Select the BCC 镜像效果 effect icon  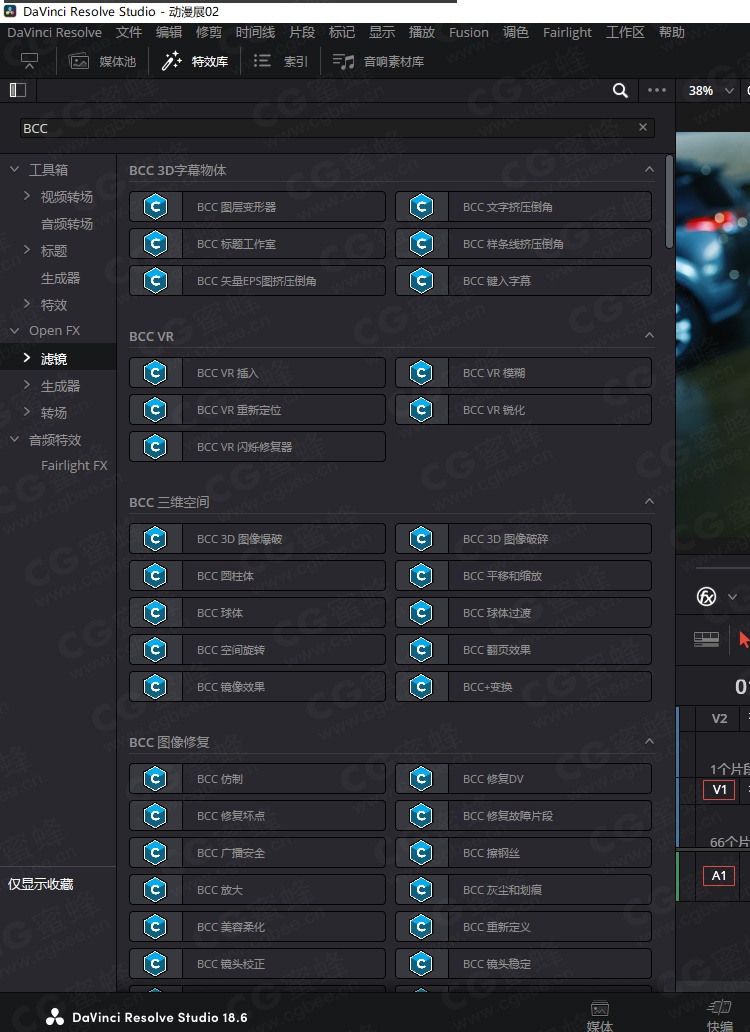pos(155,686)
